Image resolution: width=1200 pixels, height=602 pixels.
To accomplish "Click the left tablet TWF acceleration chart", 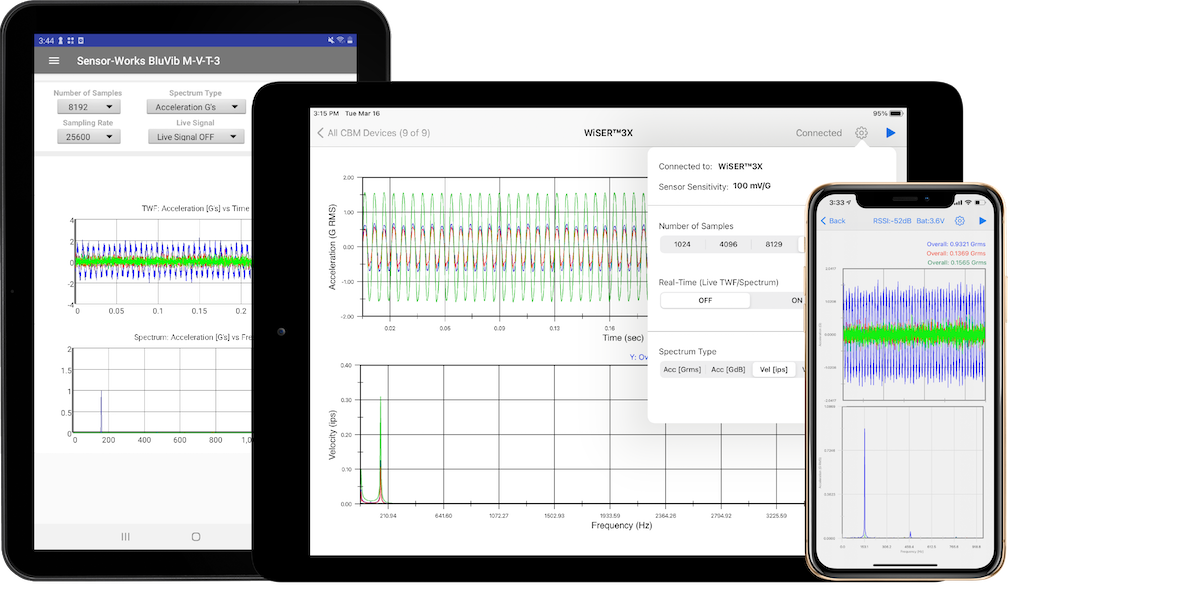I will click(x=163, y=262).
